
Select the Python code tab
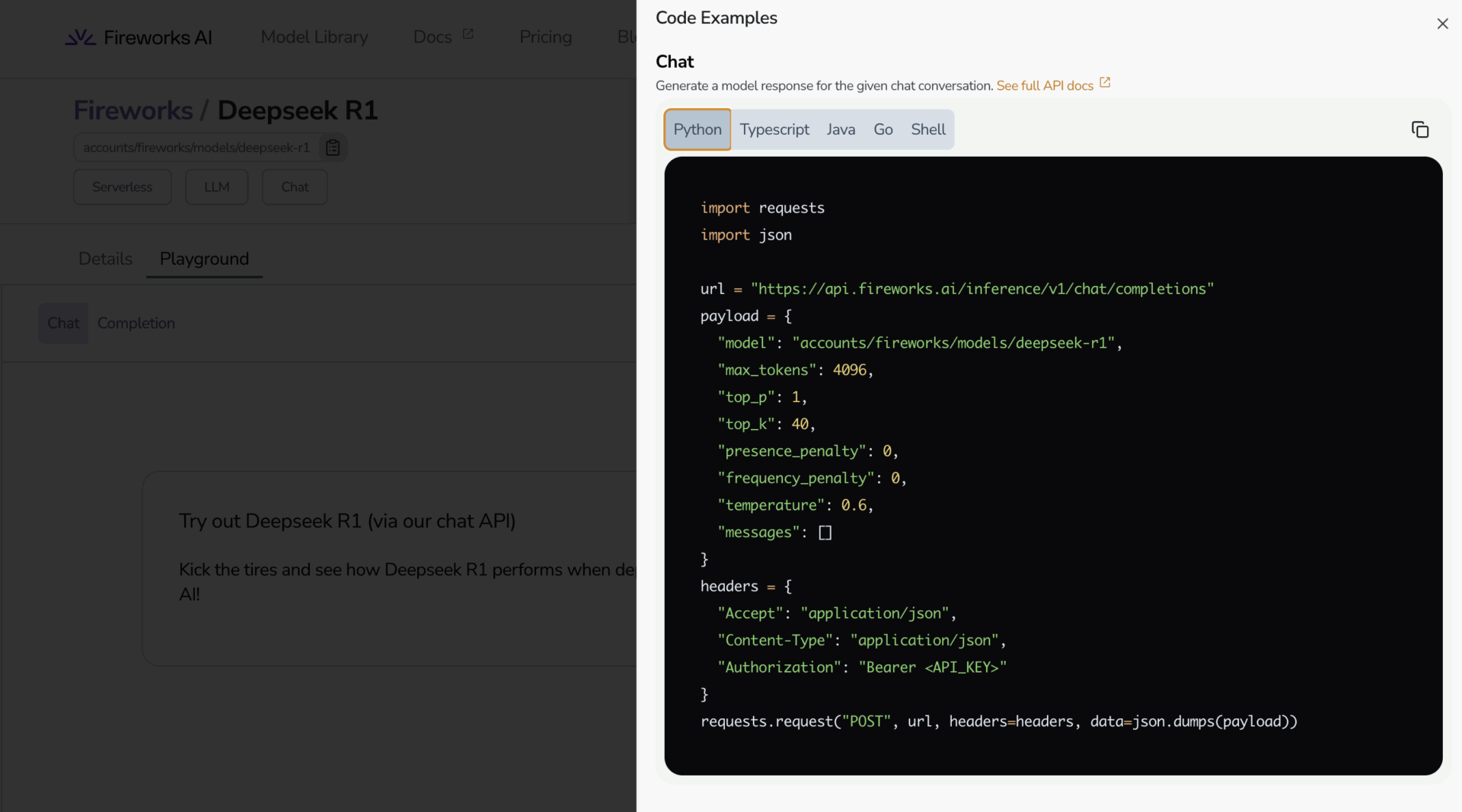(697, 129)
